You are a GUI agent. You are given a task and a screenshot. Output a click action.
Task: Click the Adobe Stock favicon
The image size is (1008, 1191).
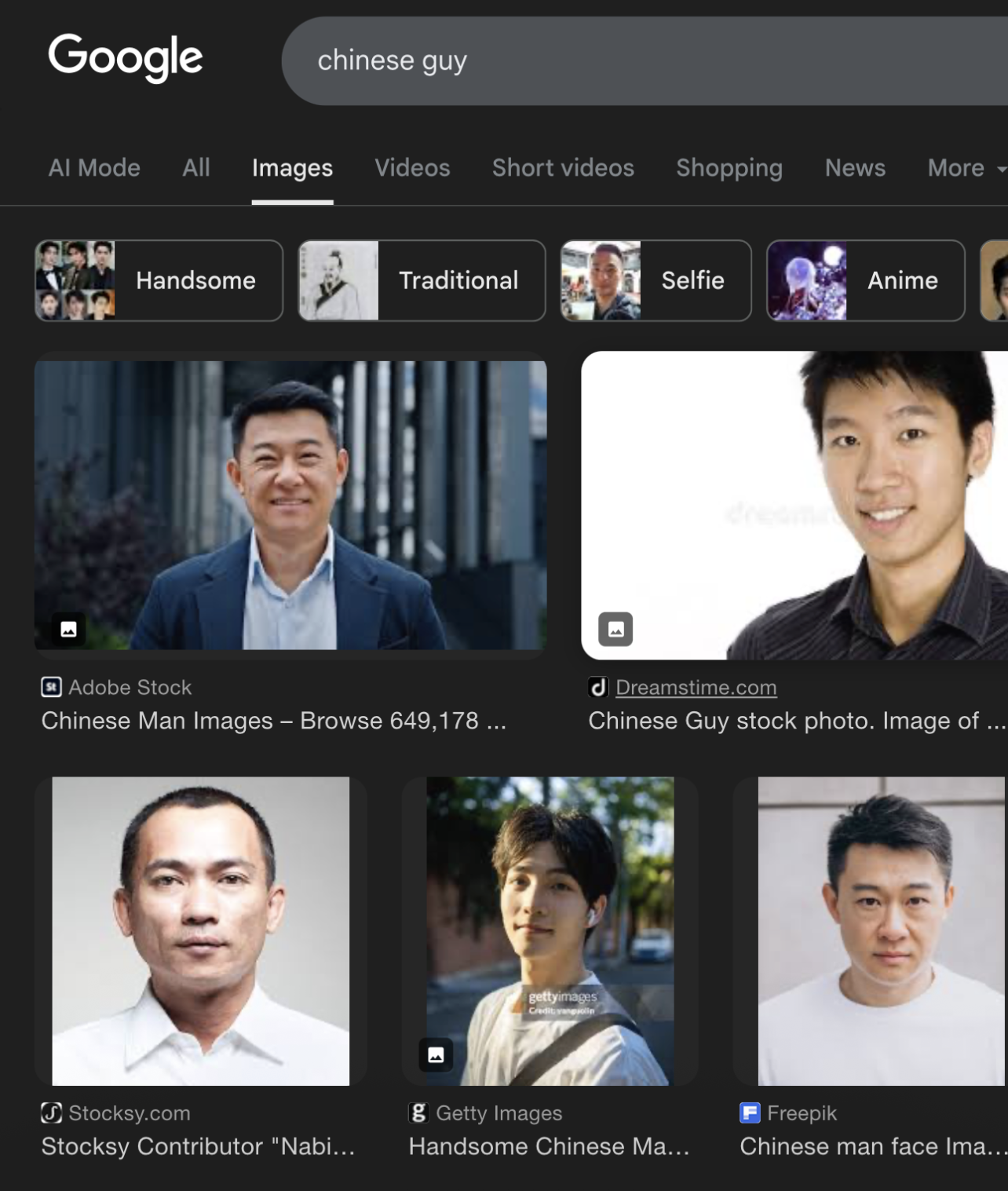(x=51, y=688)
